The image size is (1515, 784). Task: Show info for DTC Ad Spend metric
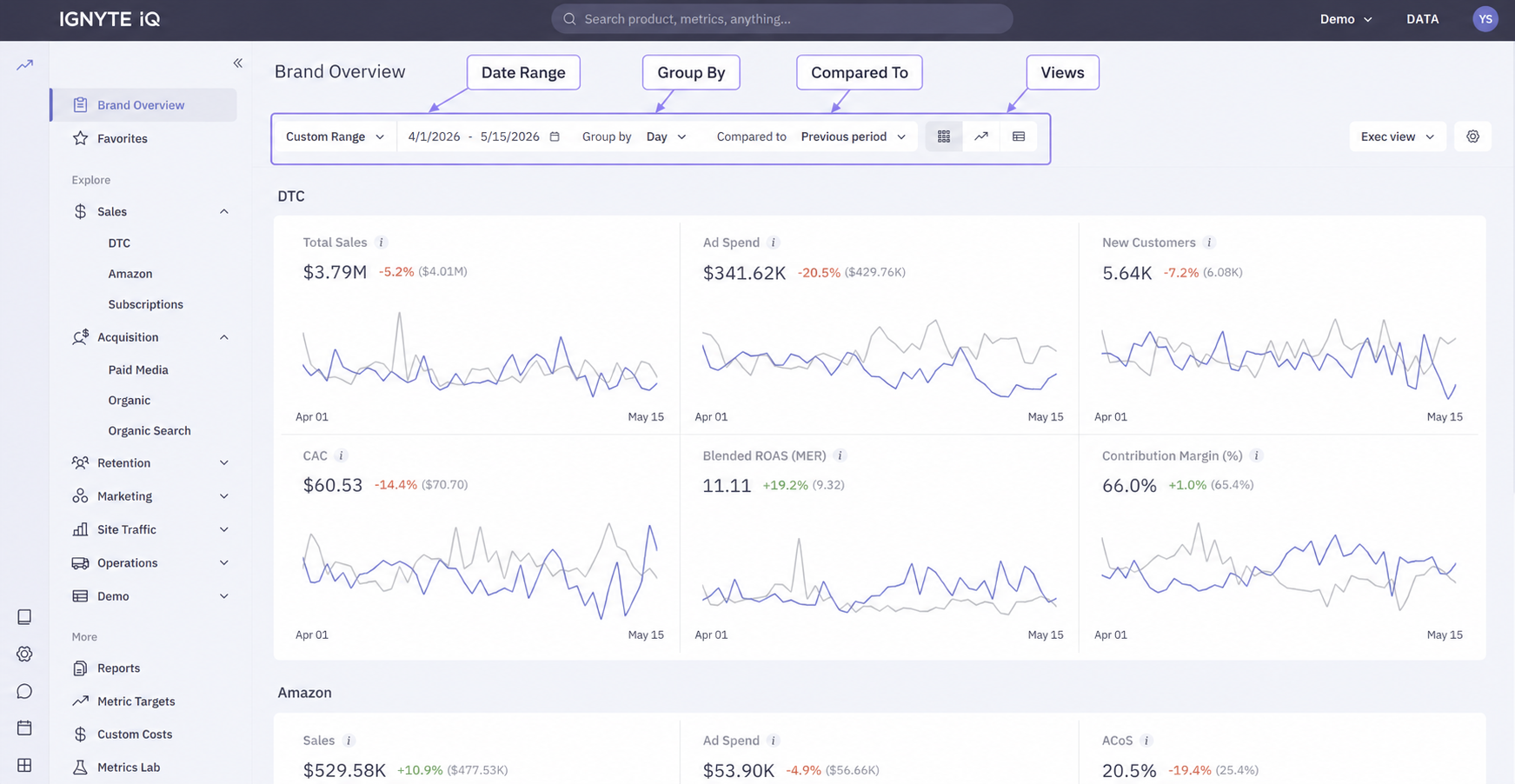[774, 243]
